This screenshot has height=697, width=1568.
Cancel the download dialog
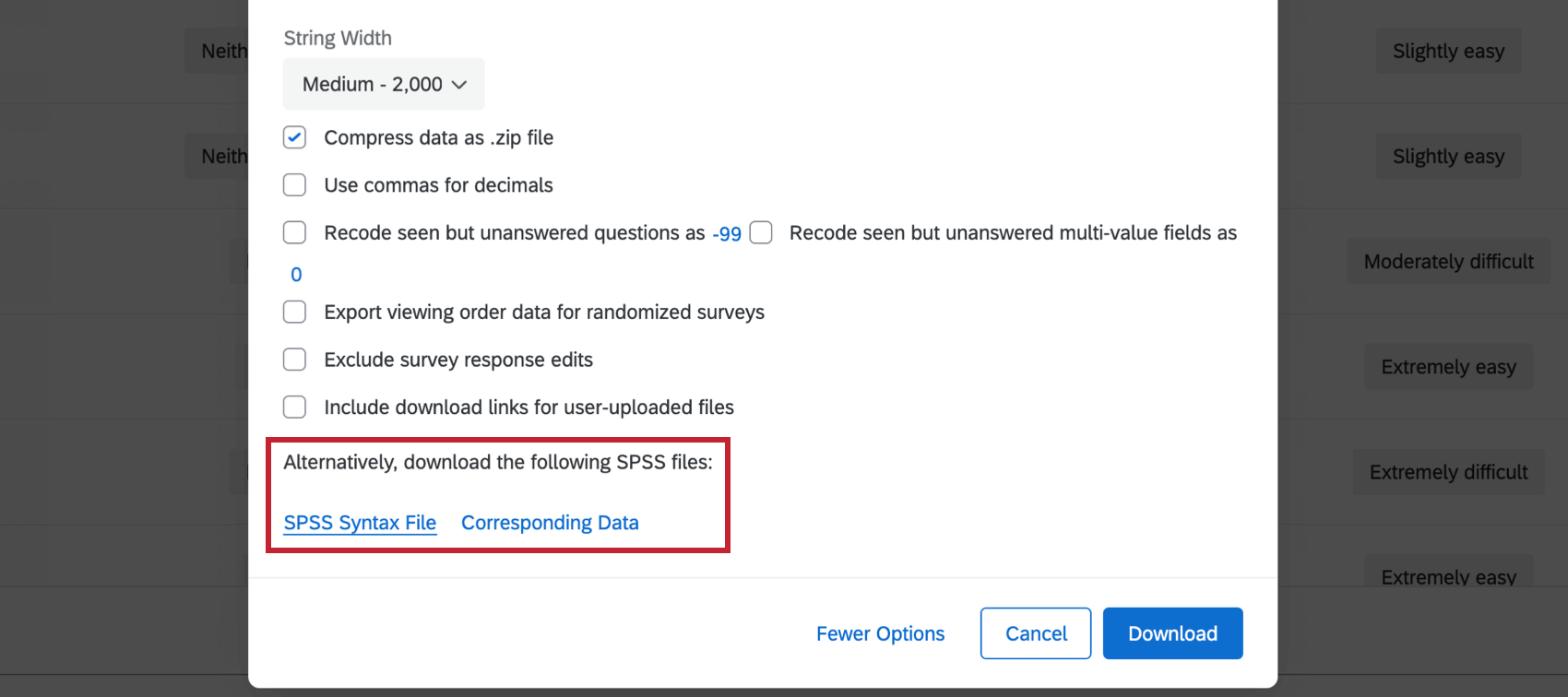click(x=1035, y=633)
